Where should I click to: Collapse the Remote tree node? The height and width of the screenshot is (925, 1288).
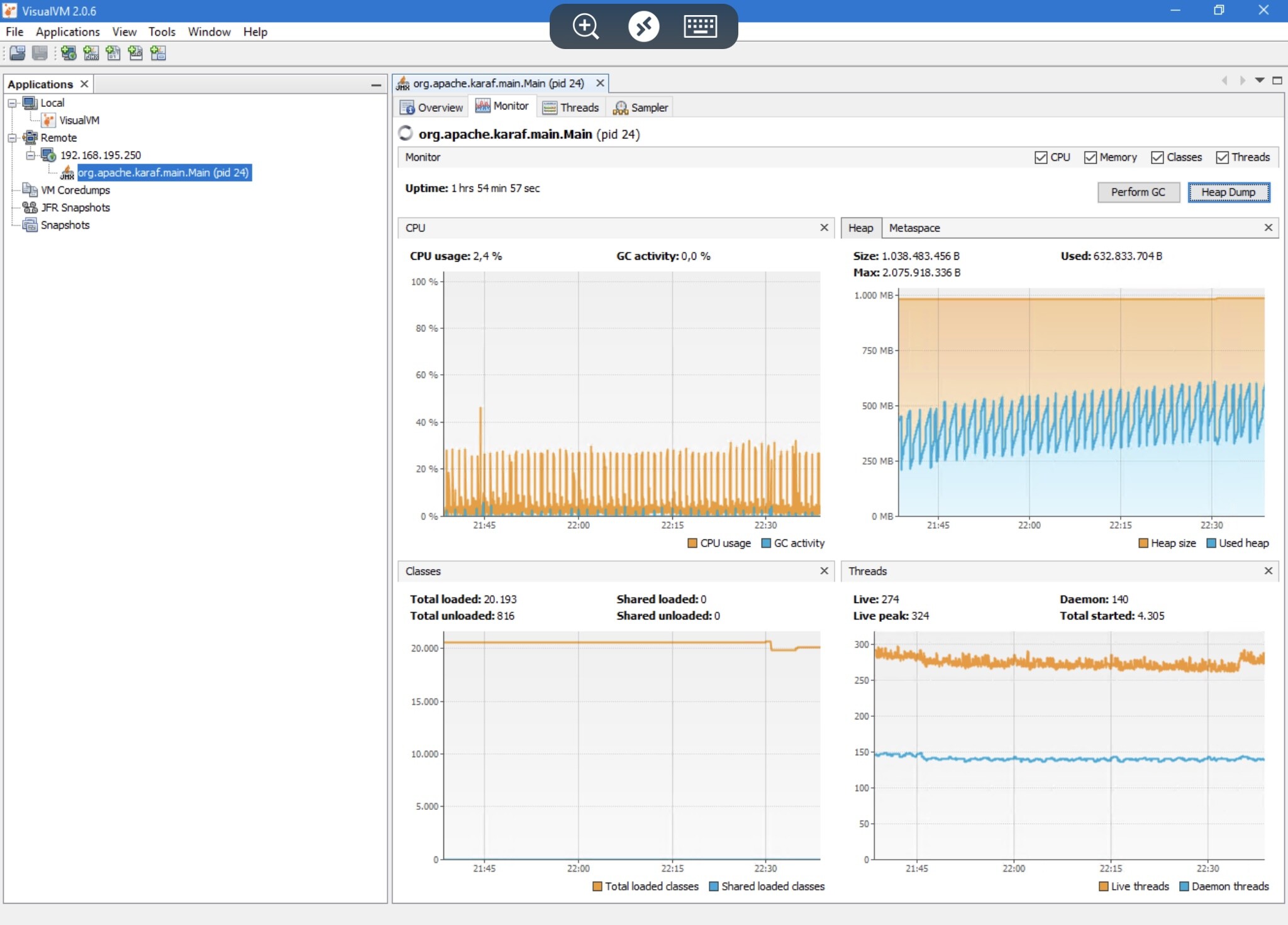pyautogui.click(x=12, y=138)
